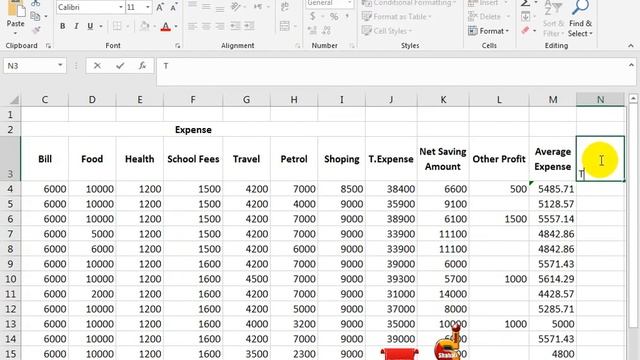Click the Align Right icon
Screen dimensions: 640x360
[220, 27]
